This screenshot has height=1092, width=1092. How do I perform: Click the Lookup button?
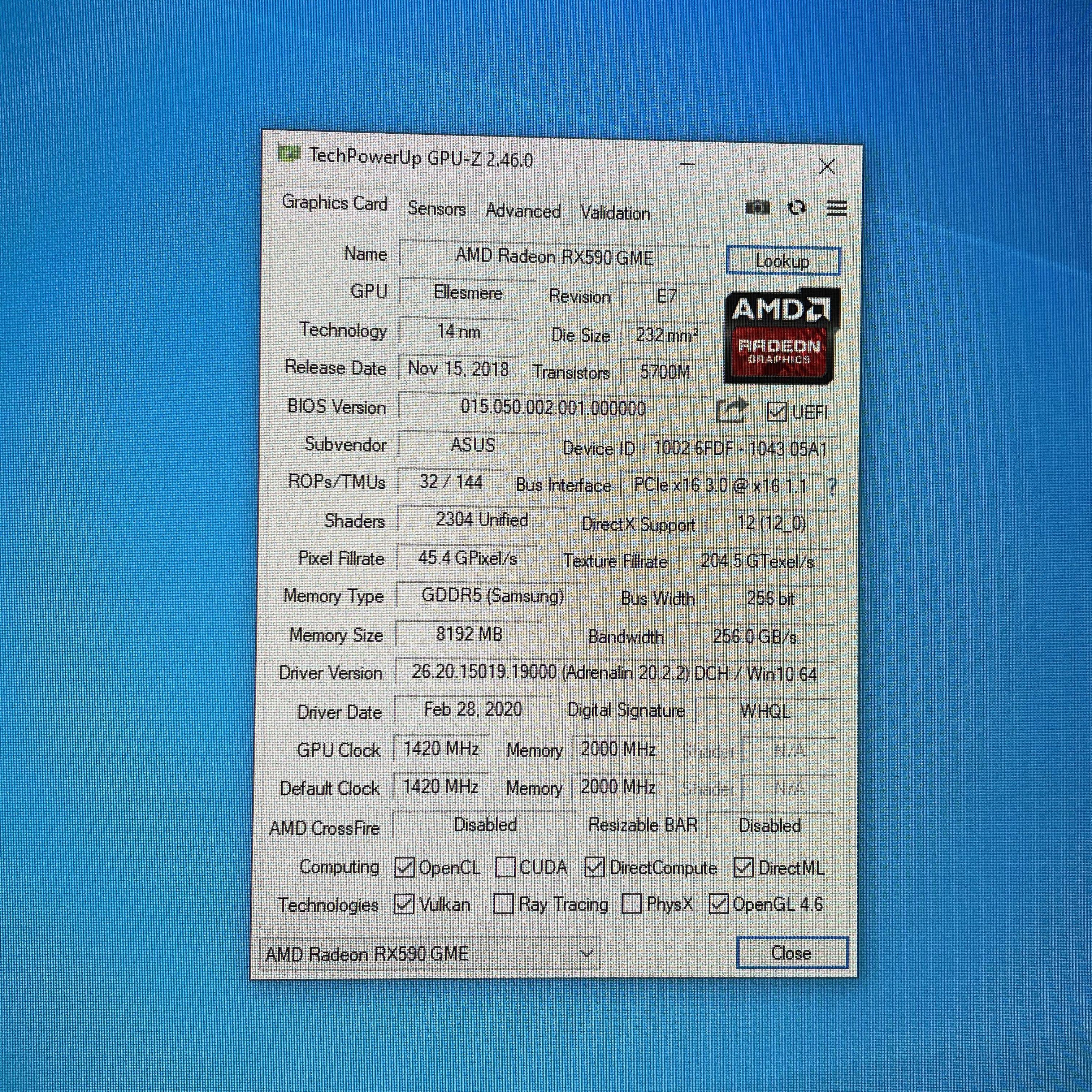click(783, 261)
